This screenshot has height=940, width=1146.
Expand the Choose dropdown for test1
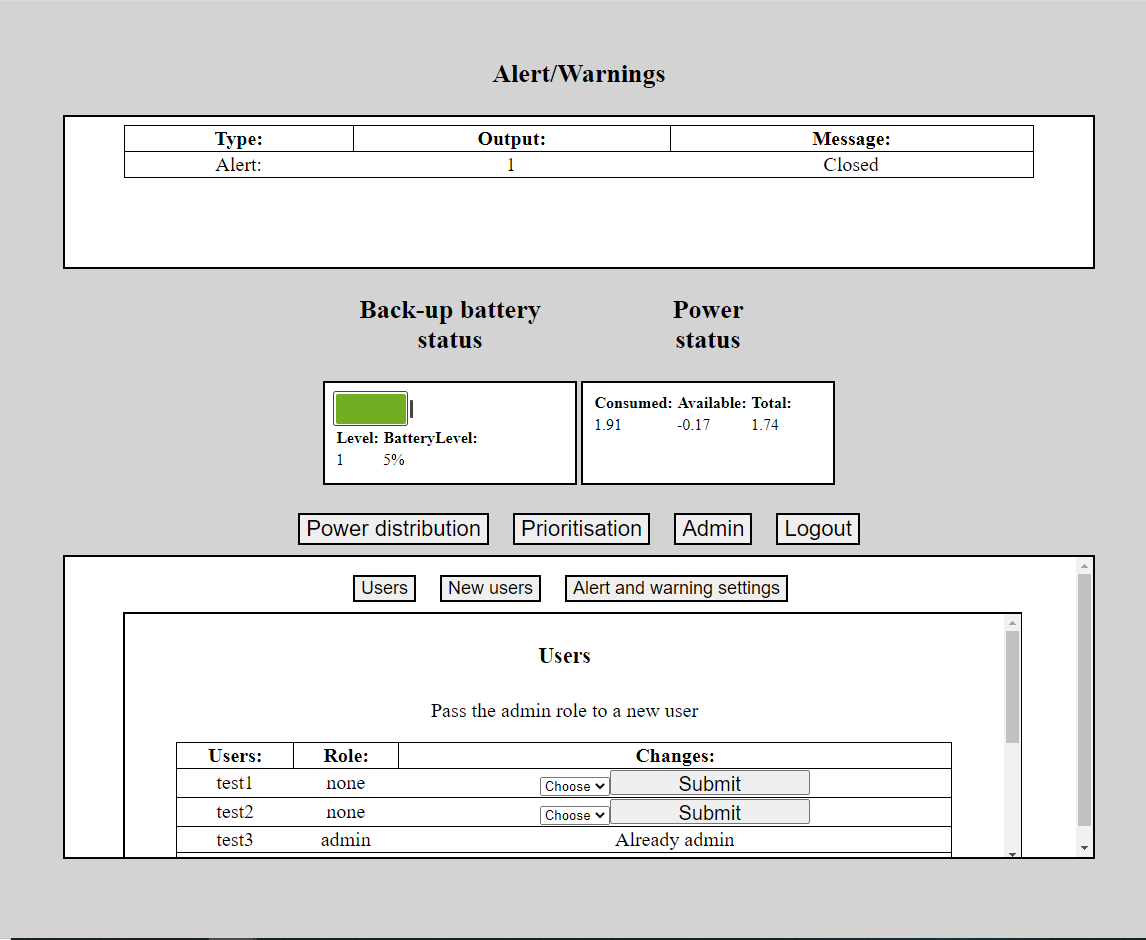(x=574, y=787)
